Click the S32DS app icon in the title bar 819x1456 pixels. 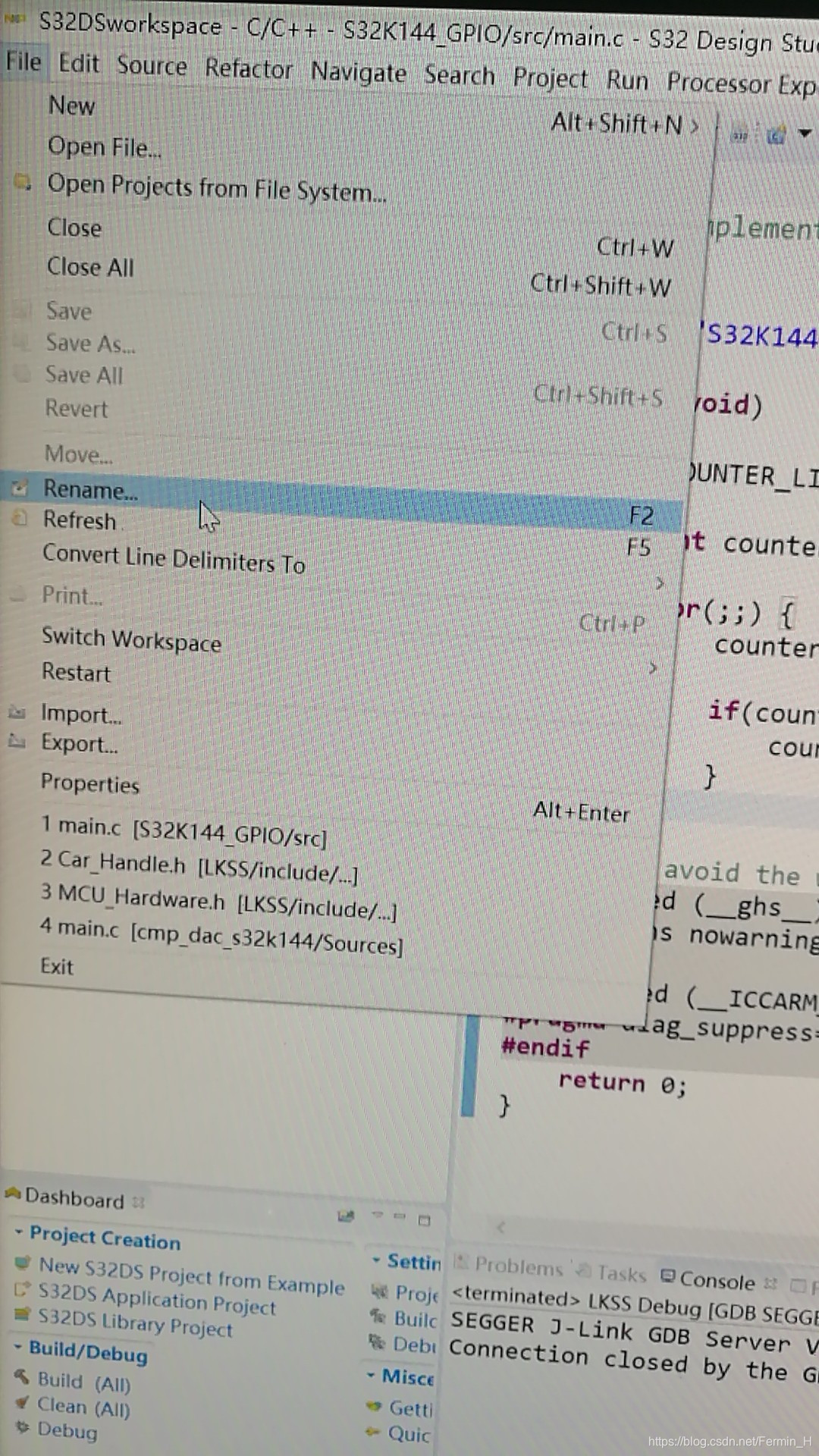tap(17, 17)
